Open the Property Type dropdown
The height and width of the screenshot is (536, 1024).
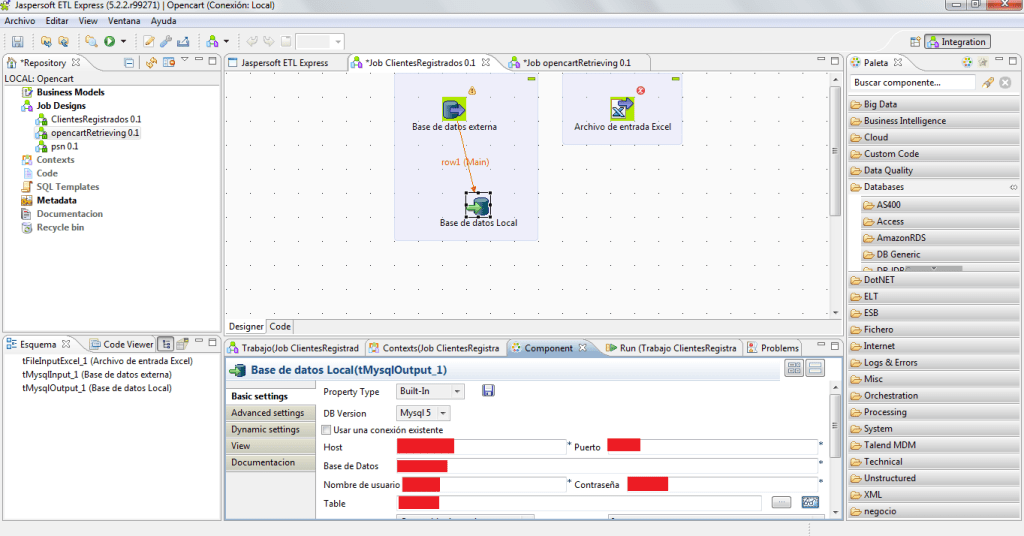click(430, 392)
